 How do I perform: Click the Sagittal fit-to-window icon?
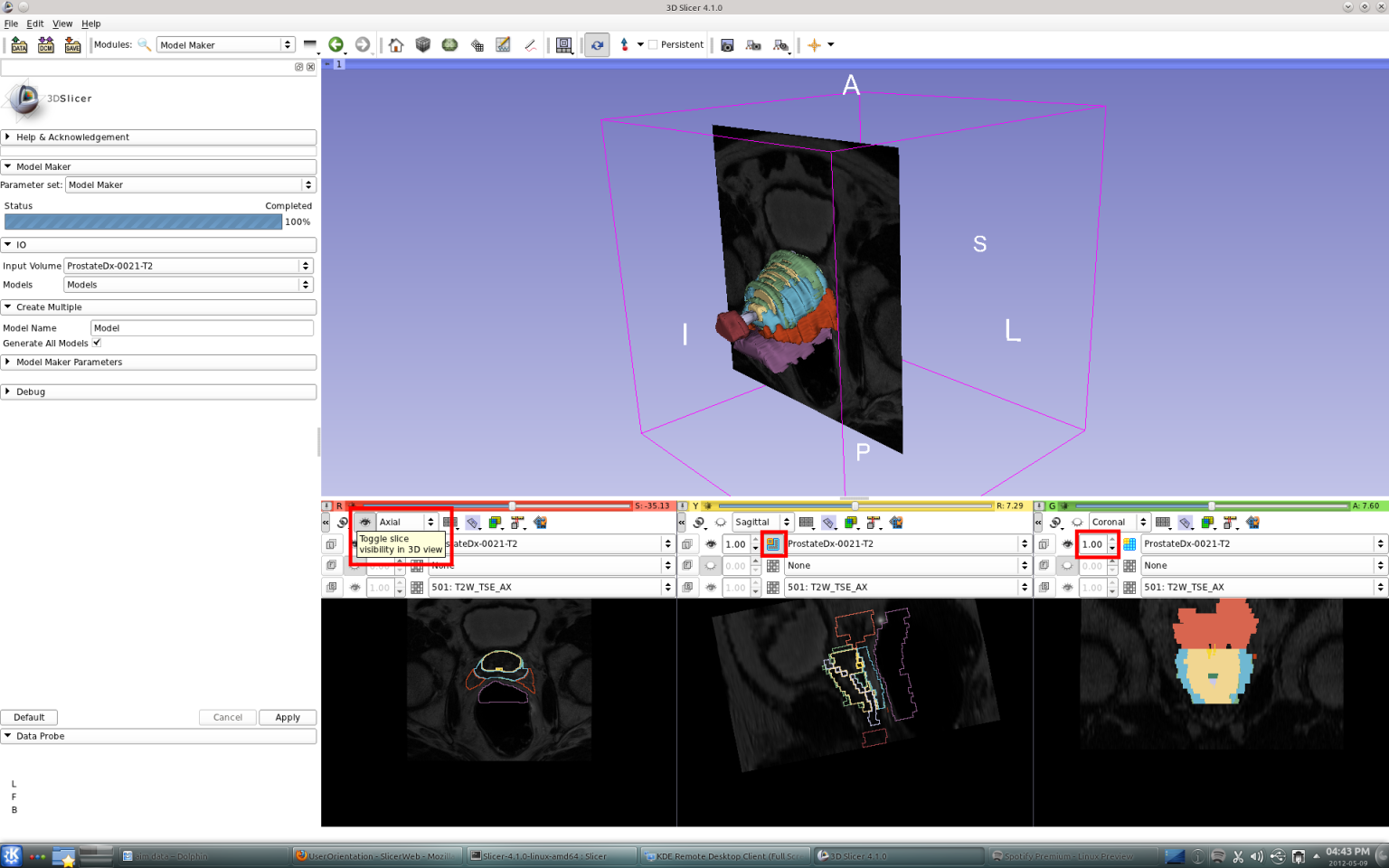click(x=896, y=523)
